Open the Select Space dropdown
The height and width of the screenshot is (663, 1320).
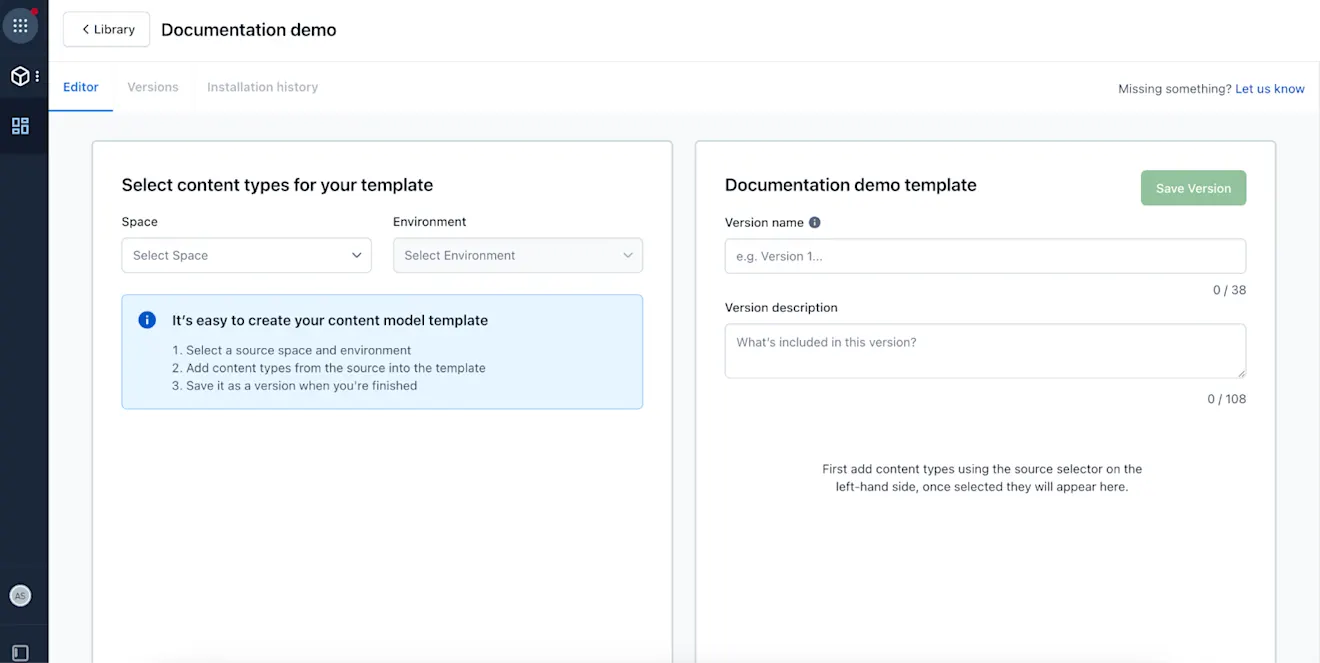tap(246, 255)
